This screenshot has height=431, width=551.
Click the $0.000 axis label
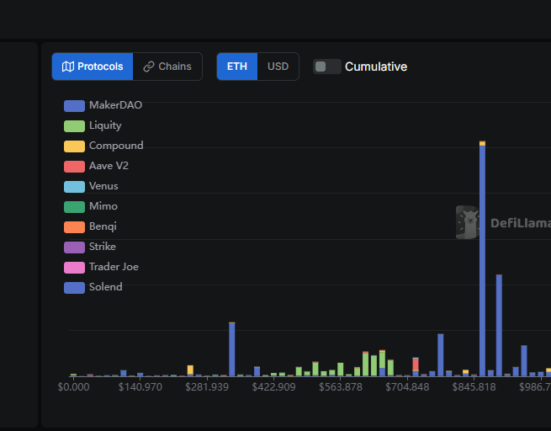click(73, 387)
